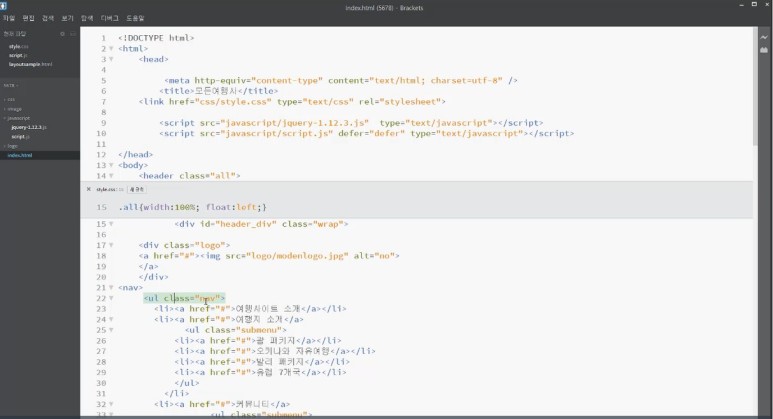Collapse the html tag at line 2

tap(111, 49)
